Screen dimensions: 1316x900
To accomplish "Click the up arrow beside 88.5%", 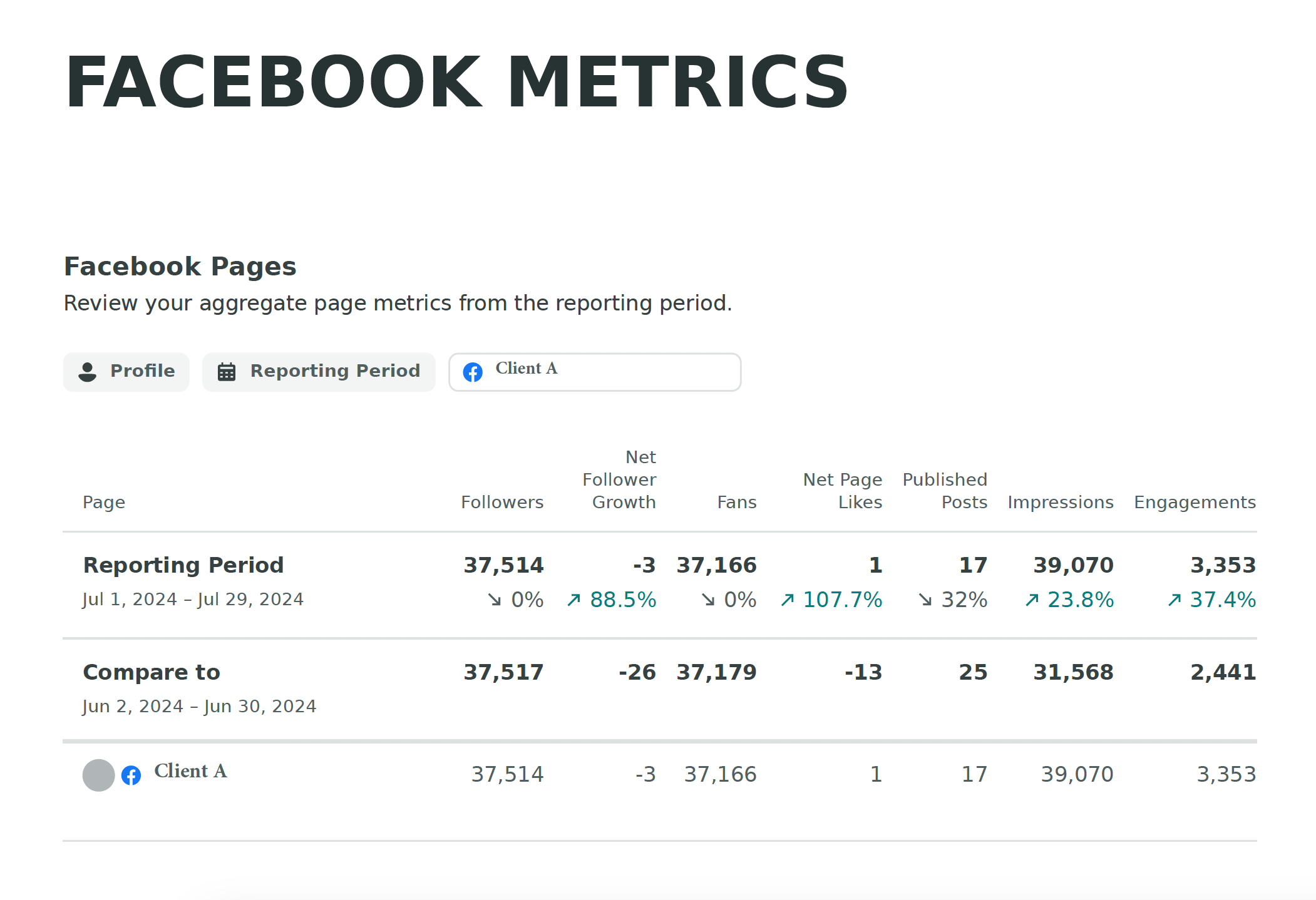I will click(574, 600).
